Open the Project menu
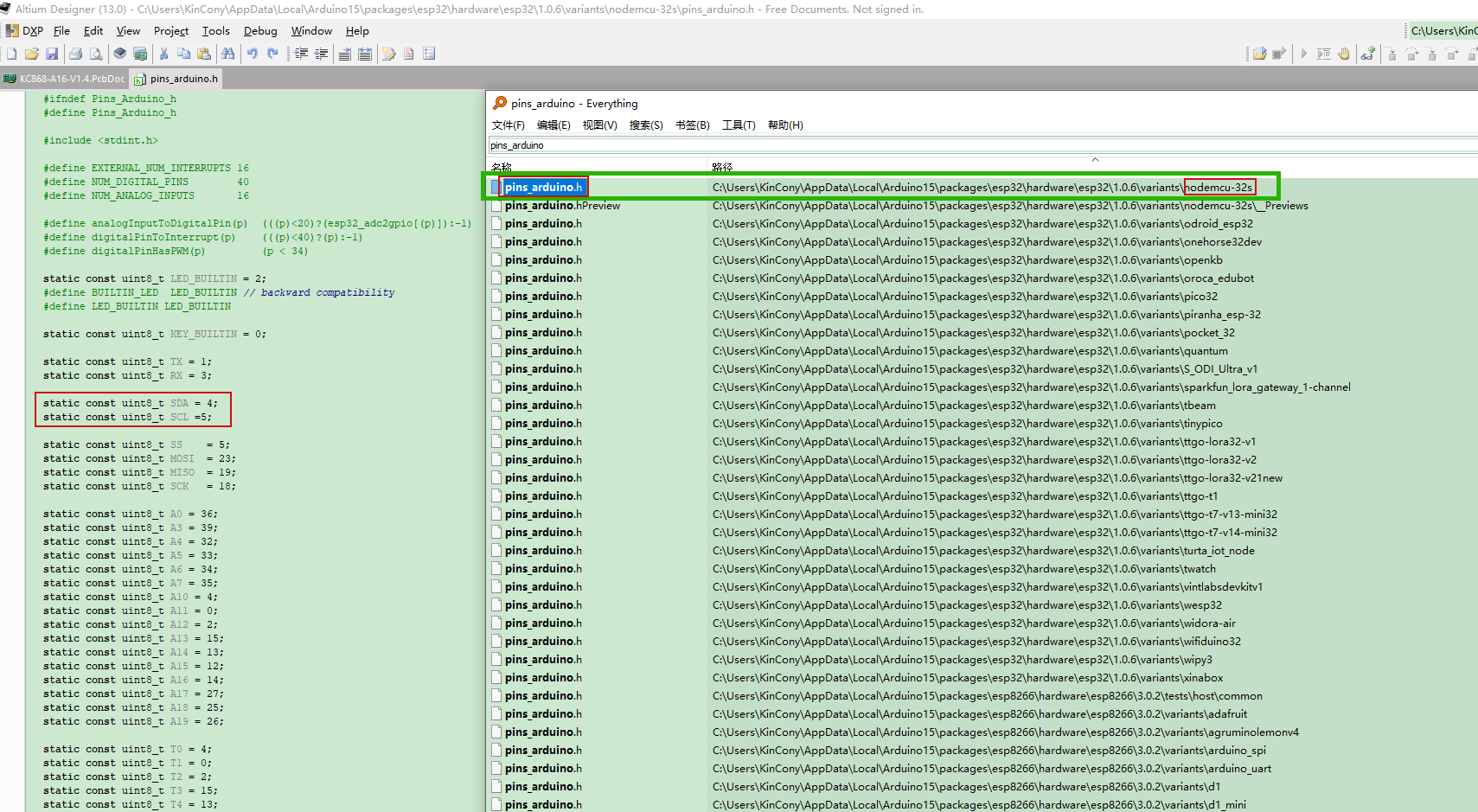 pos(170,31)
